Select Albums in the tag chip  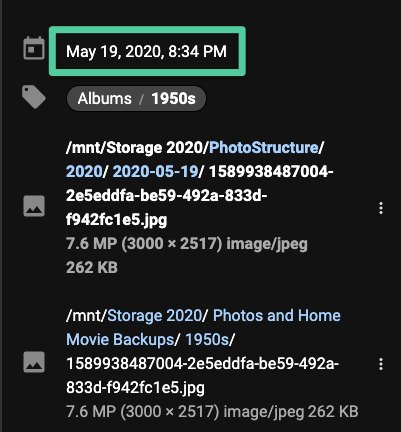point(104,99)
